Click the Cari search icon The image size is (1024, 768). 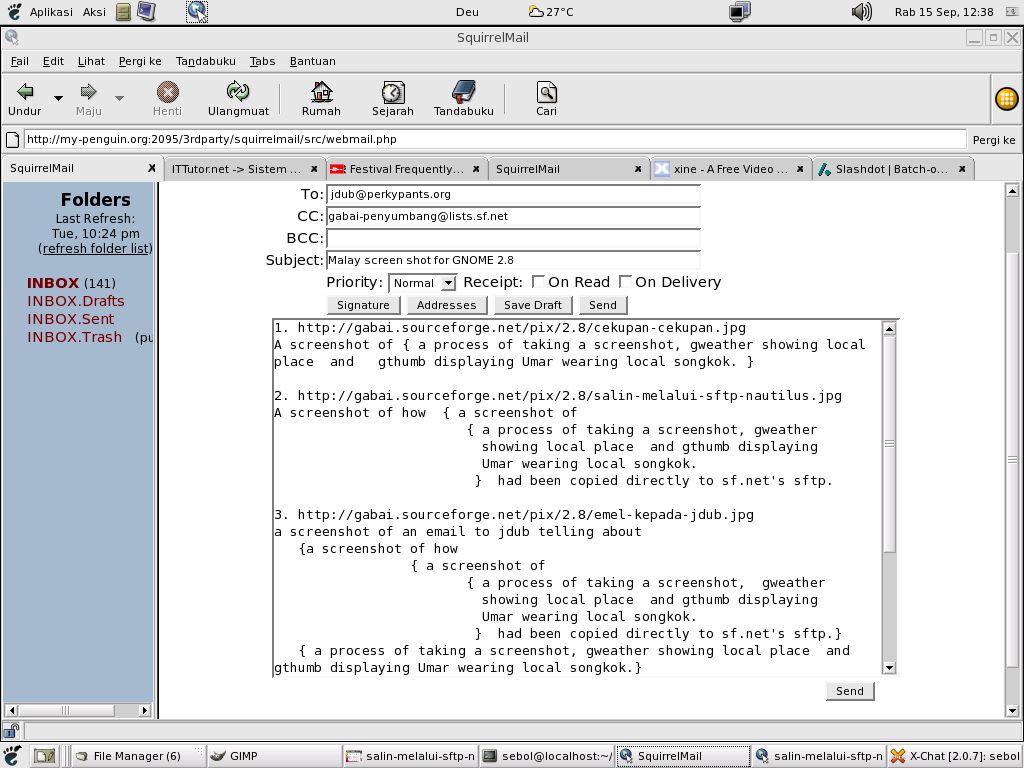tap(546, 93)
